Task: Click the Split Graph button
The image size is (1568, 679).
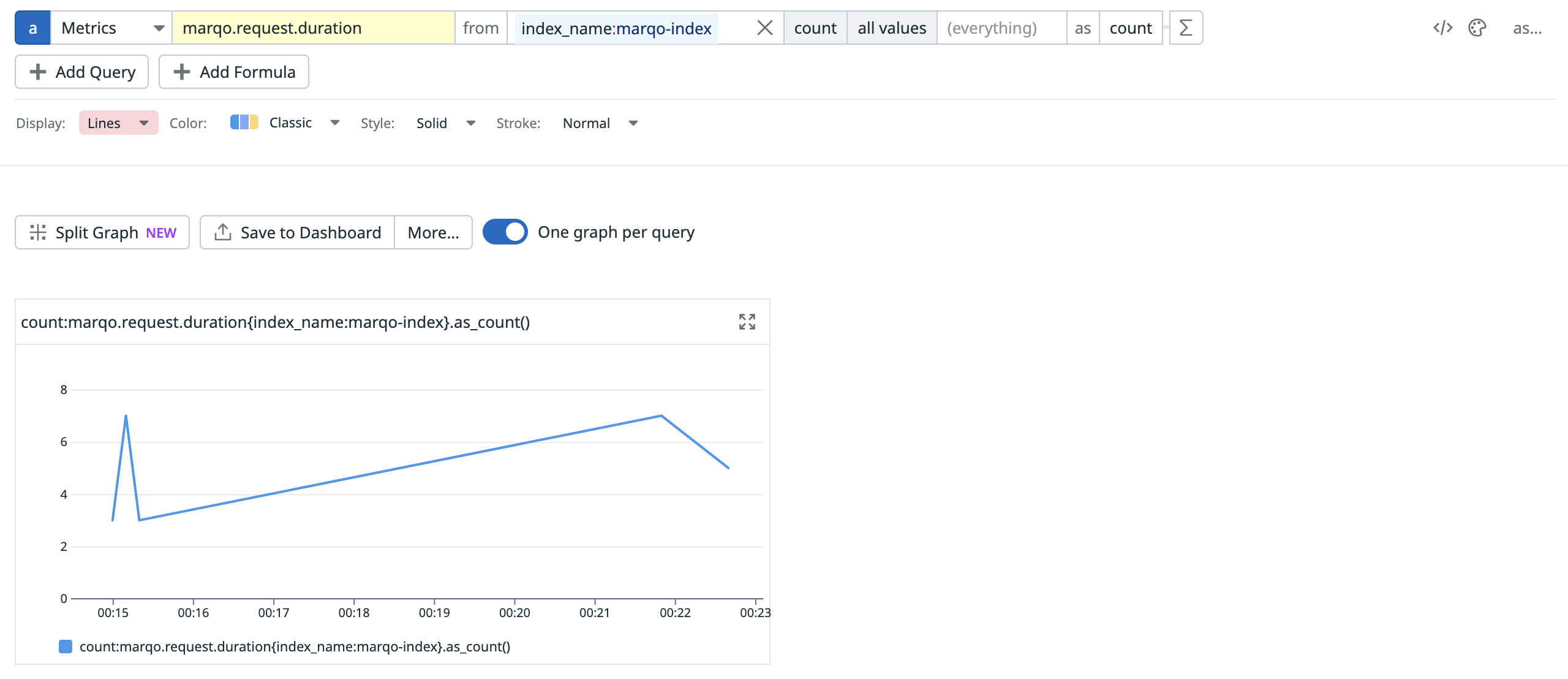Action: 102,232
